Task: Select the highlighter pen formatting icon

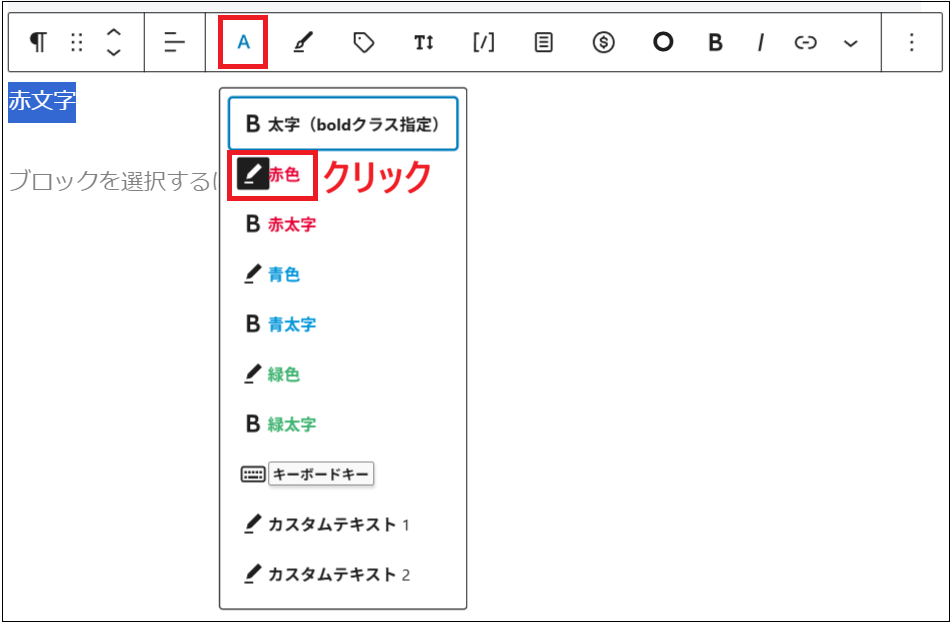Action: tap(302, 42)
